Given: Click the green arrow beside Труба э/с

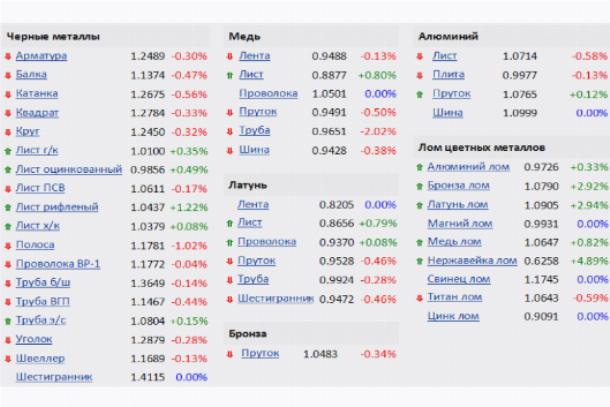Looking at the screenshot, I should point(8,320).
